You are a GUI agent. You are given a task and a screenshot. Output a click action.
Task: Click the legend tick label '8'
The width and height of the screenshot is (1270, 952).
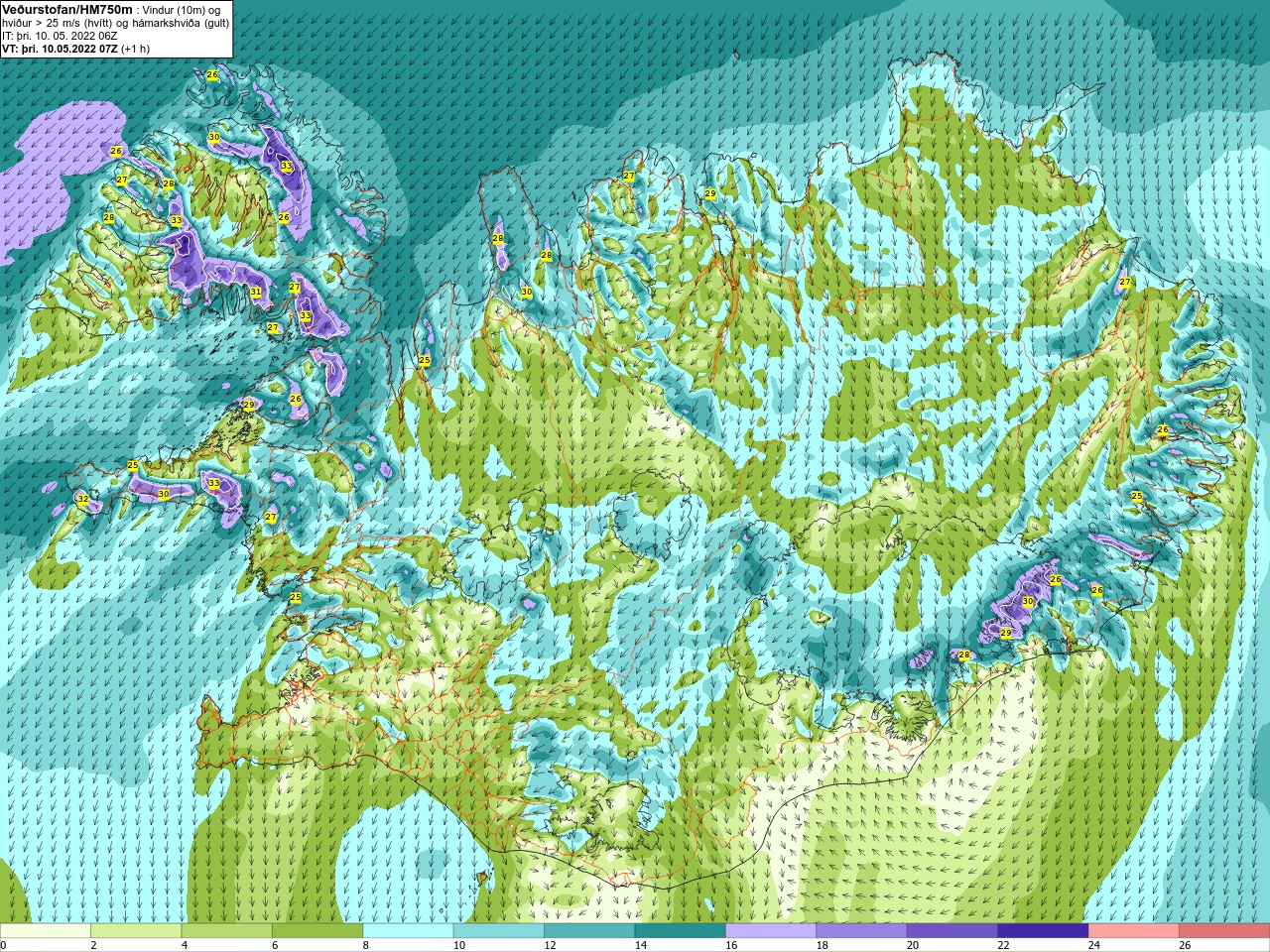(366, 945)
